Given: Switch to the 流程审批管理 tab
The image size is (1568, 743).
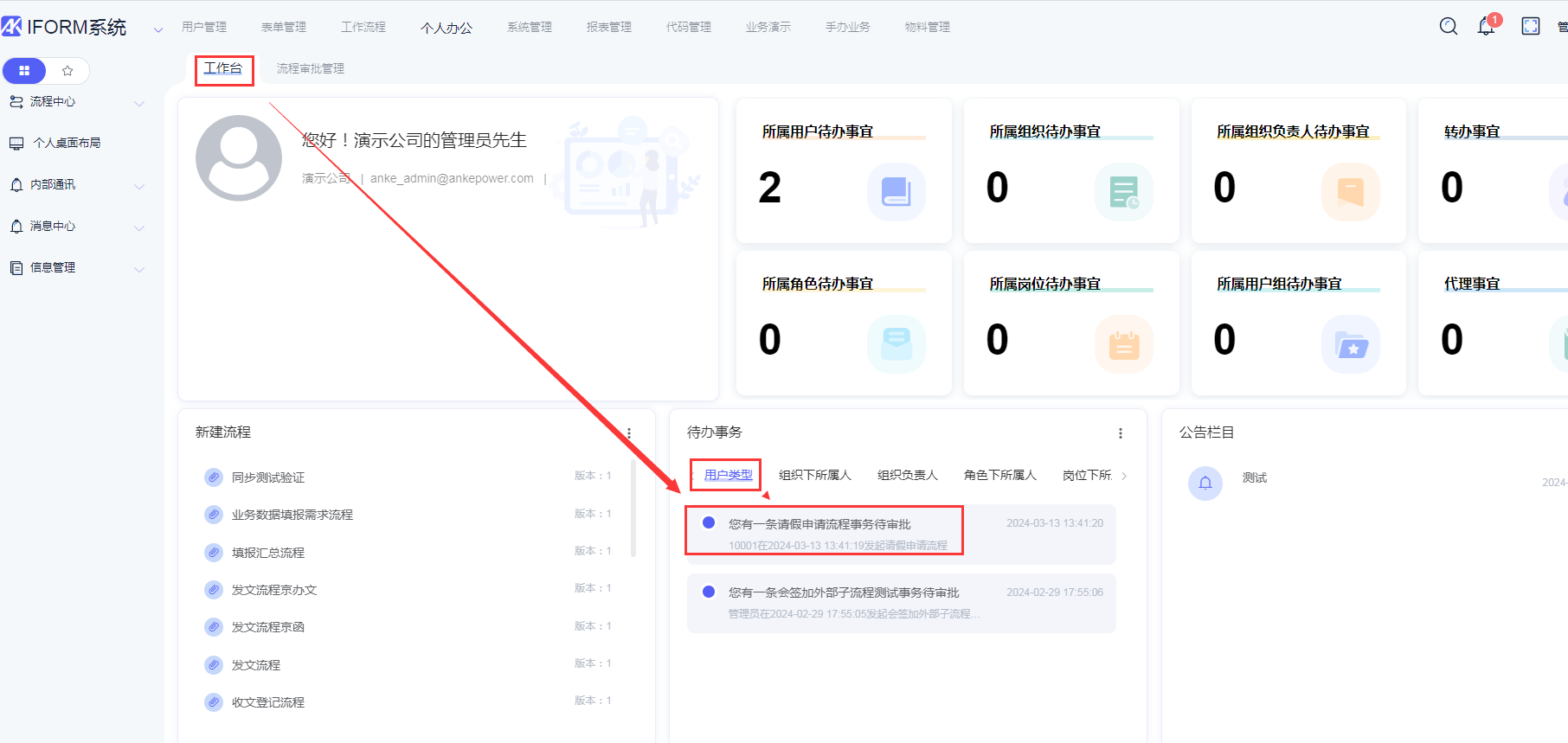Looking at the screenshot, I should click(x=310, y=68).
